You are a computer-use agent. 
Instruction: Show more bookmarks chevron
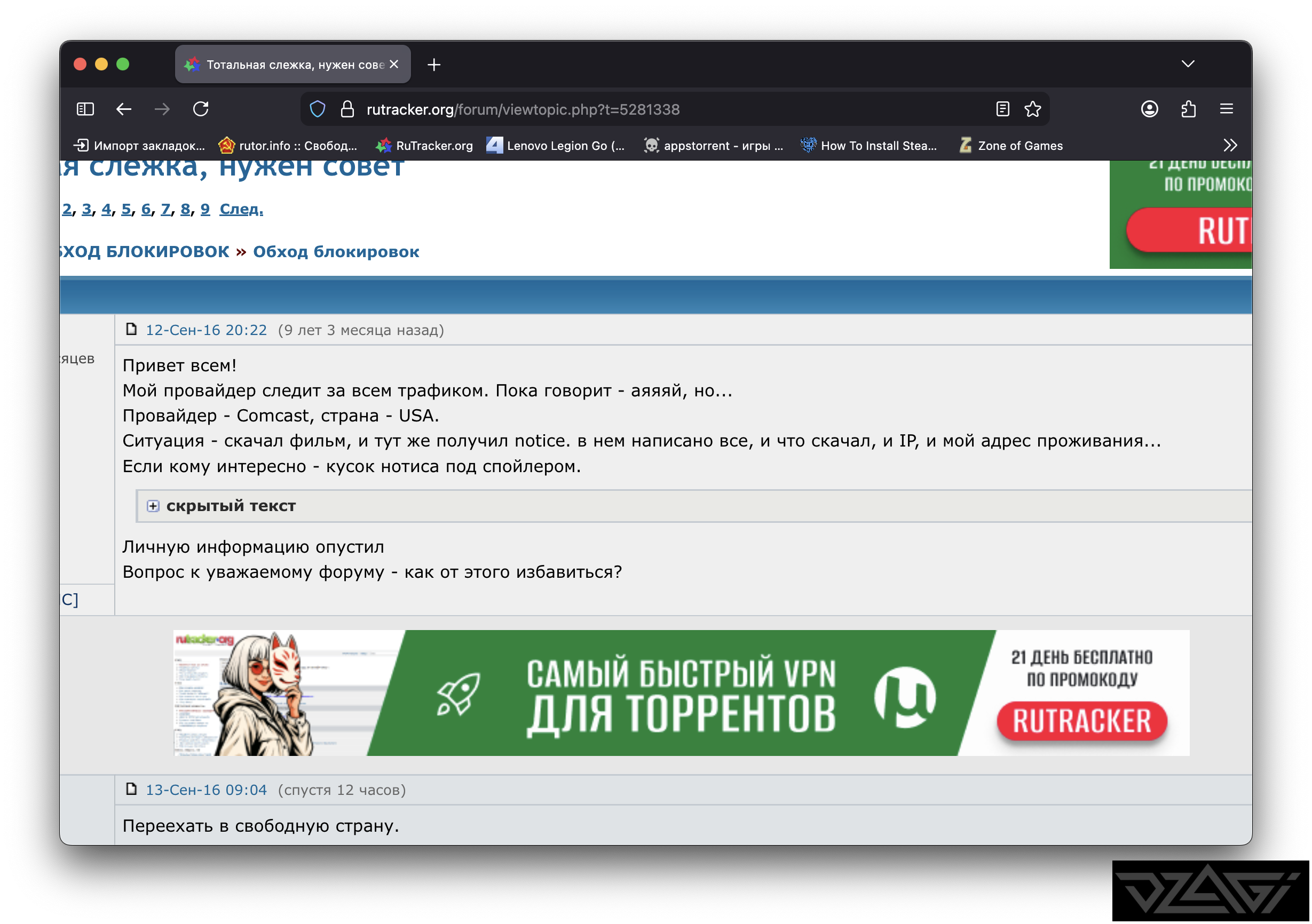(1230, 146)
